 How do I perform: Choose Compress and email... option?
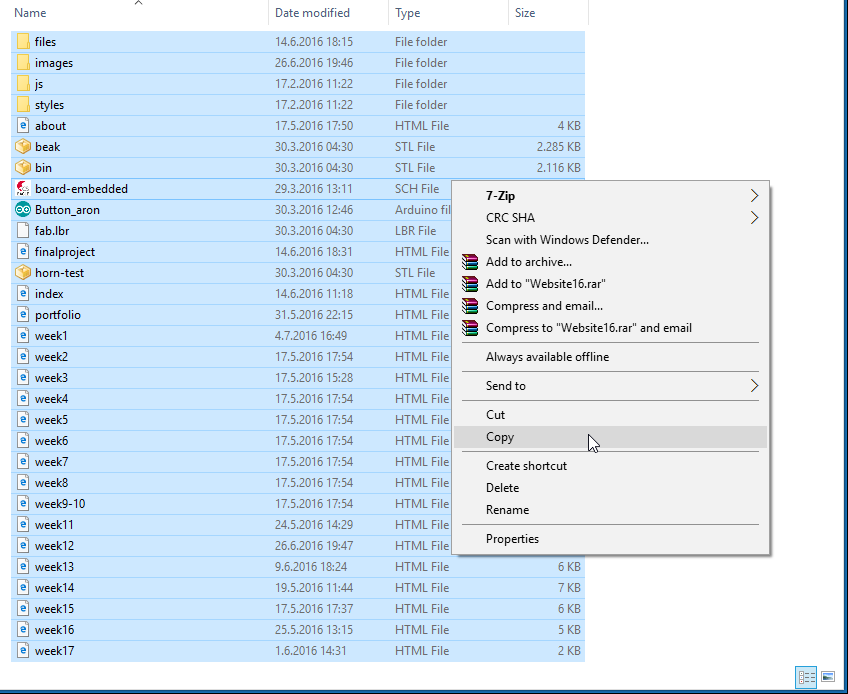[610, 306]
